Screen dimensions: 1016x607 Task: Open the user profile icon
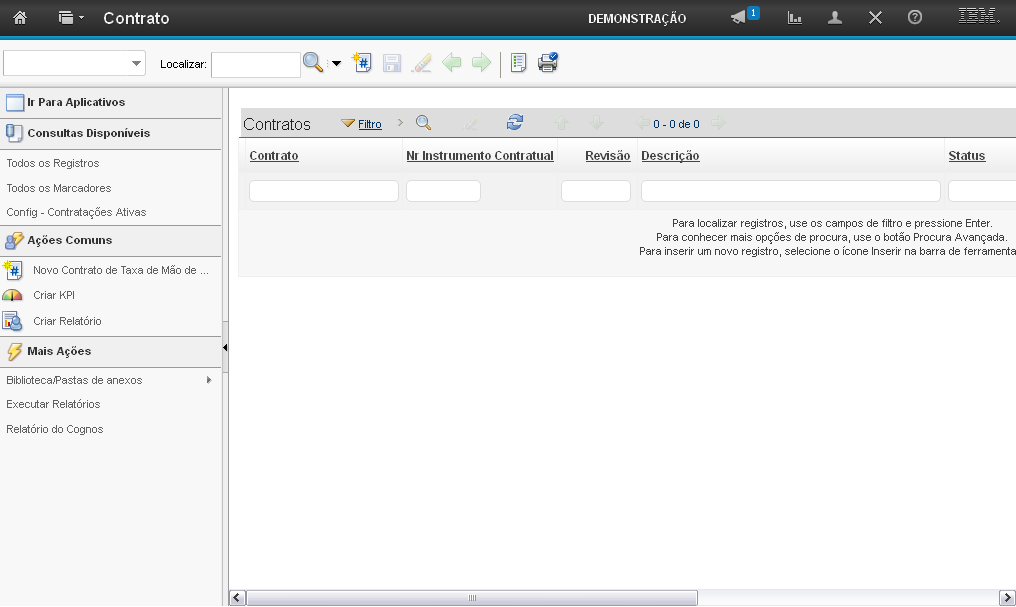point(835,18)
